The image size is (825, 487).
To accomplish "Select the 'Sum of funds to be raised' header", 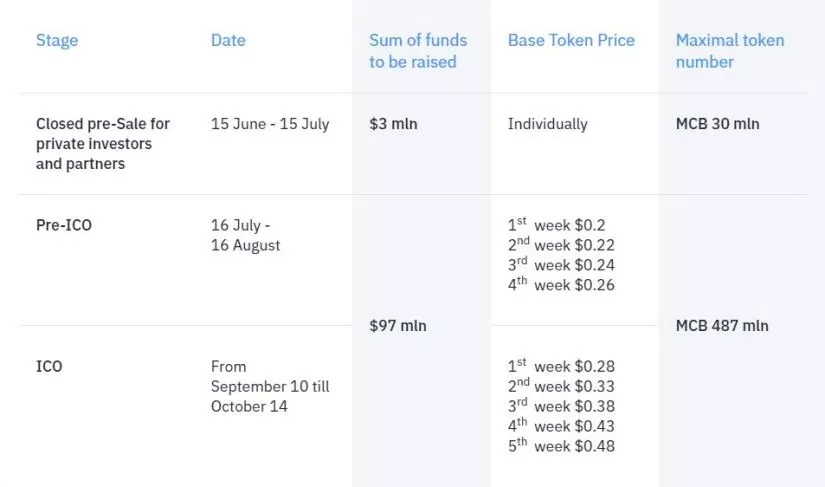I will click(x=418, y=51).
